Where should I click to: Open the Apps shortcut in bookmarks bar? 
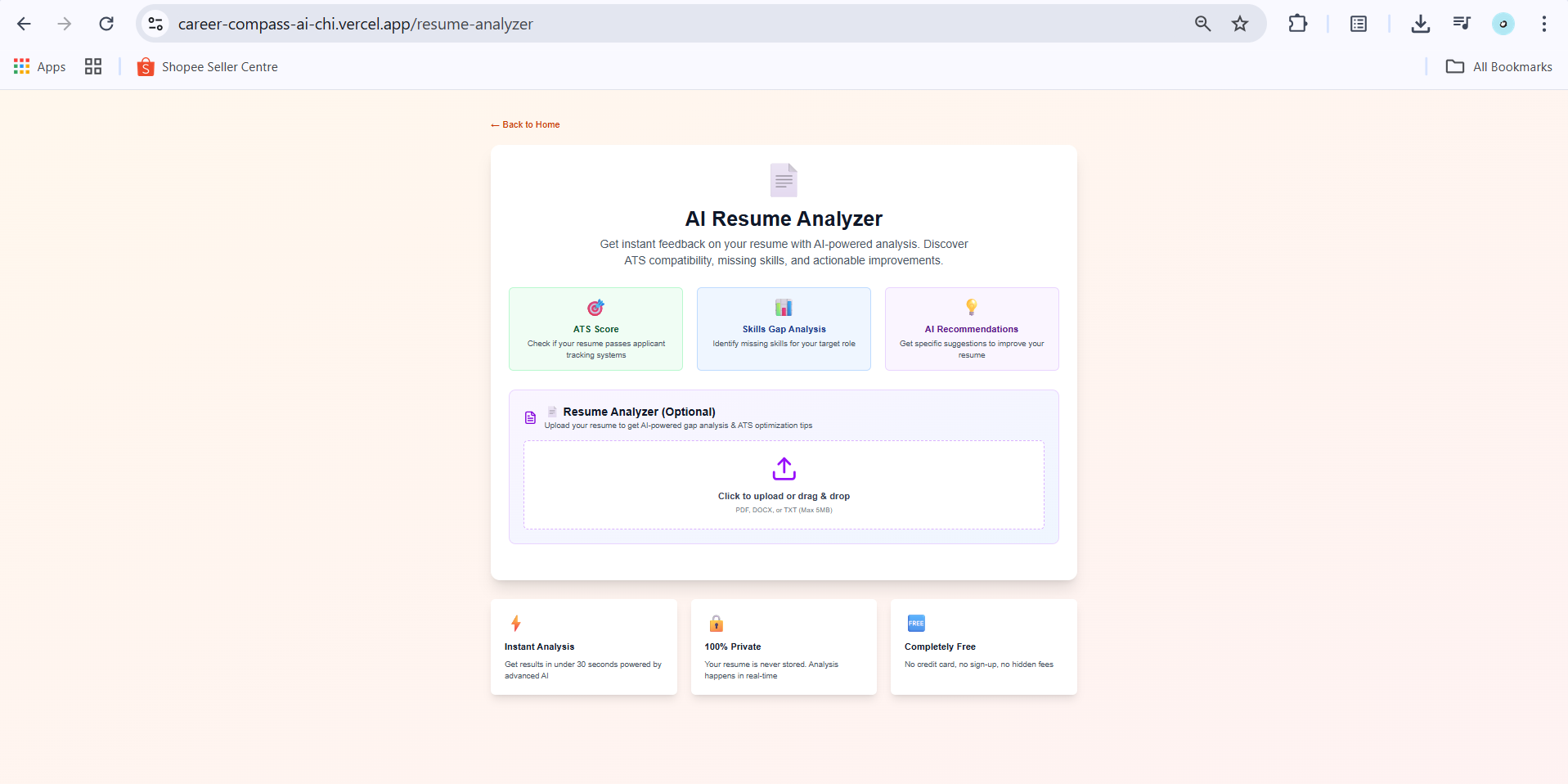pos(40,67)
